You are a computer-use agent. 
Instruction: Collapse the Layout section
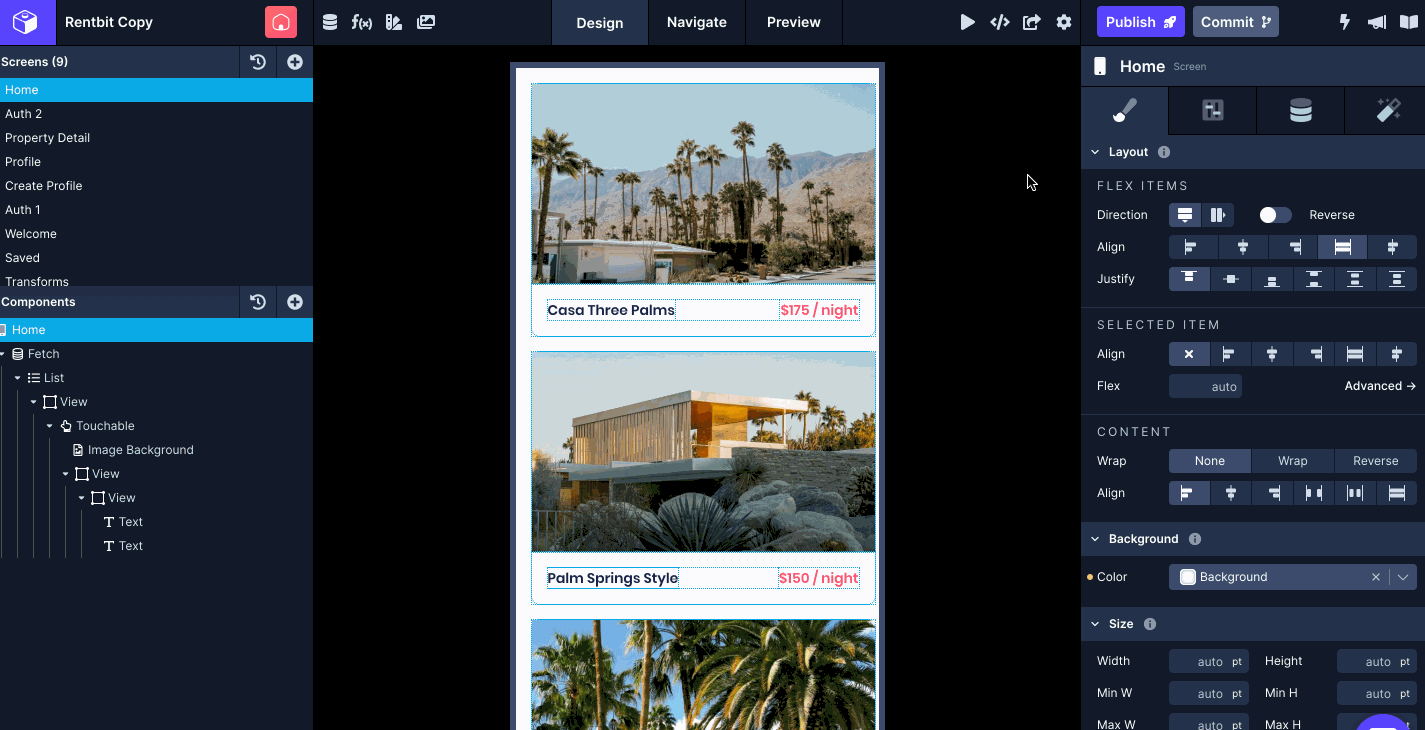tap(1095, 152)
